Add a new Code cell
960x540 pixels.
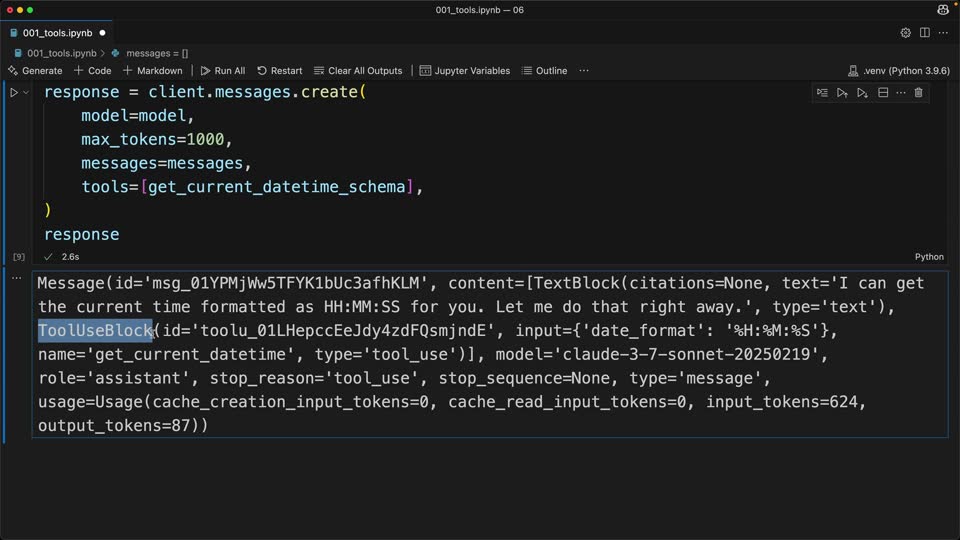(92, 70)
